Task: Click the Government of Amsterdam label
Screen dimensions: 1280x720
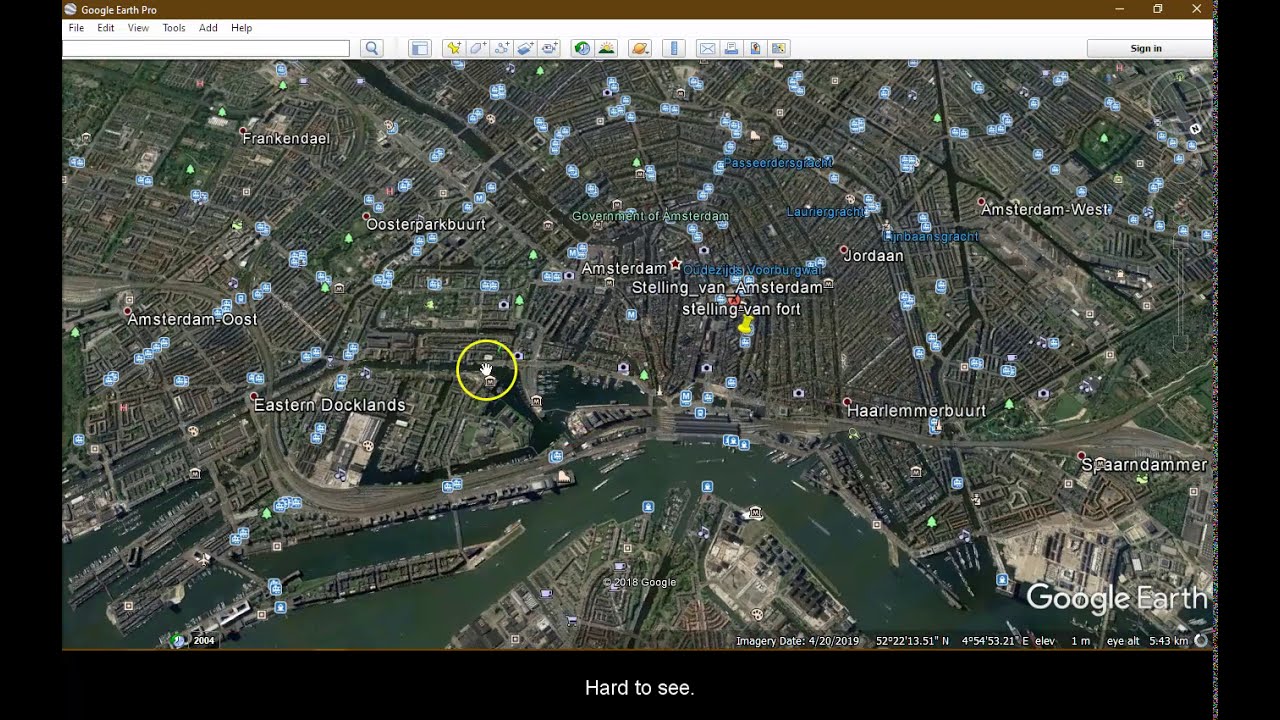Action: pos(650,216)
